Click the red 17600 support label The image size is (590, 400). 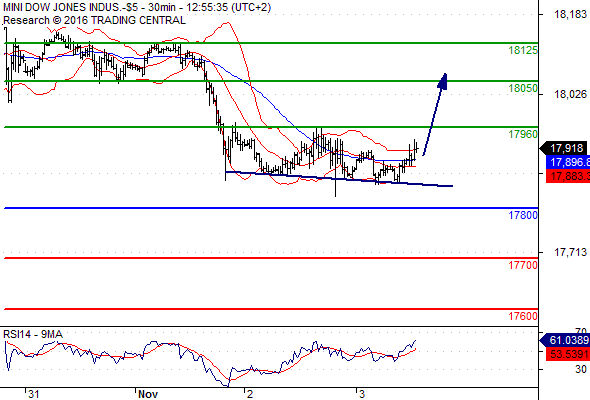point(523,316)
